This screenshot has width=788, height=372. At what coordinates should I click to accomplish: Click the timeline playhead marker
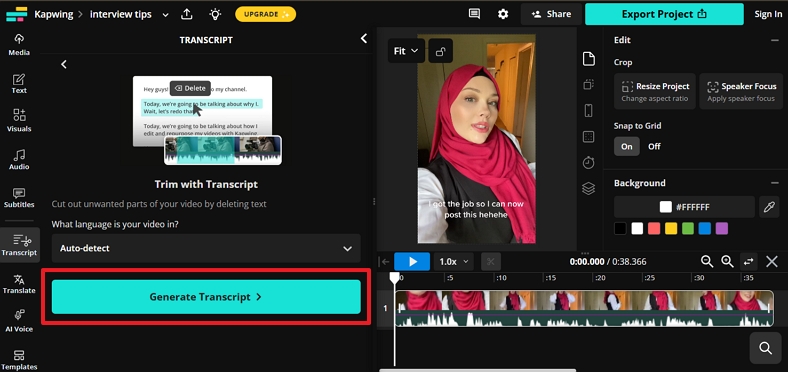click(x=395, y=277)
